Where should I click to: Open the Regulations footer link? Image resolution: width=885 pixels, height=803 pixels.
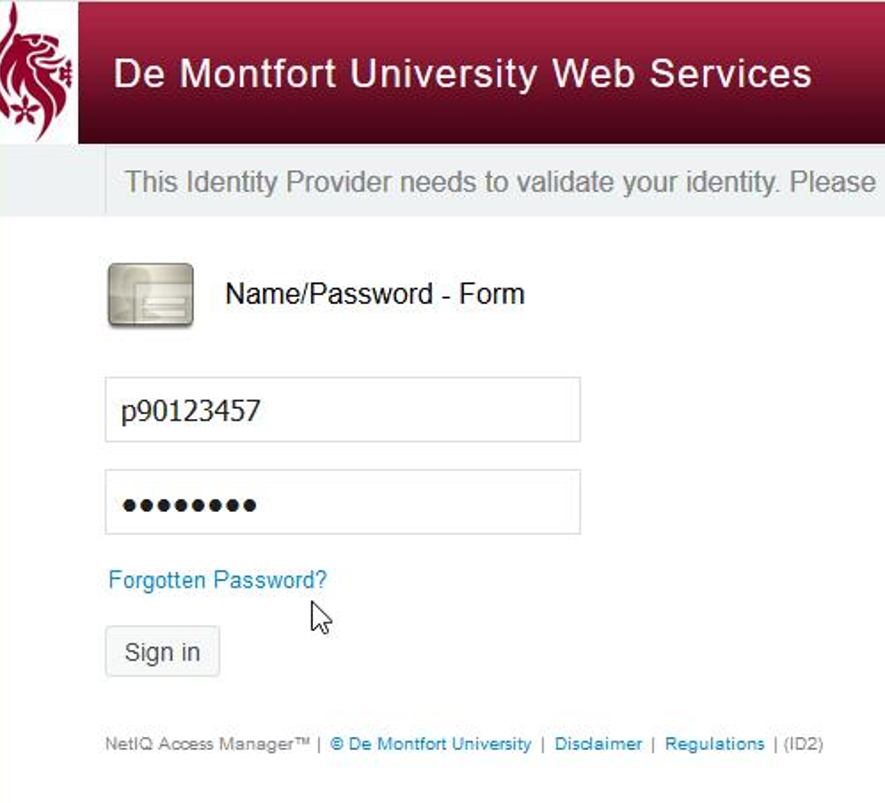click(714, 744)
